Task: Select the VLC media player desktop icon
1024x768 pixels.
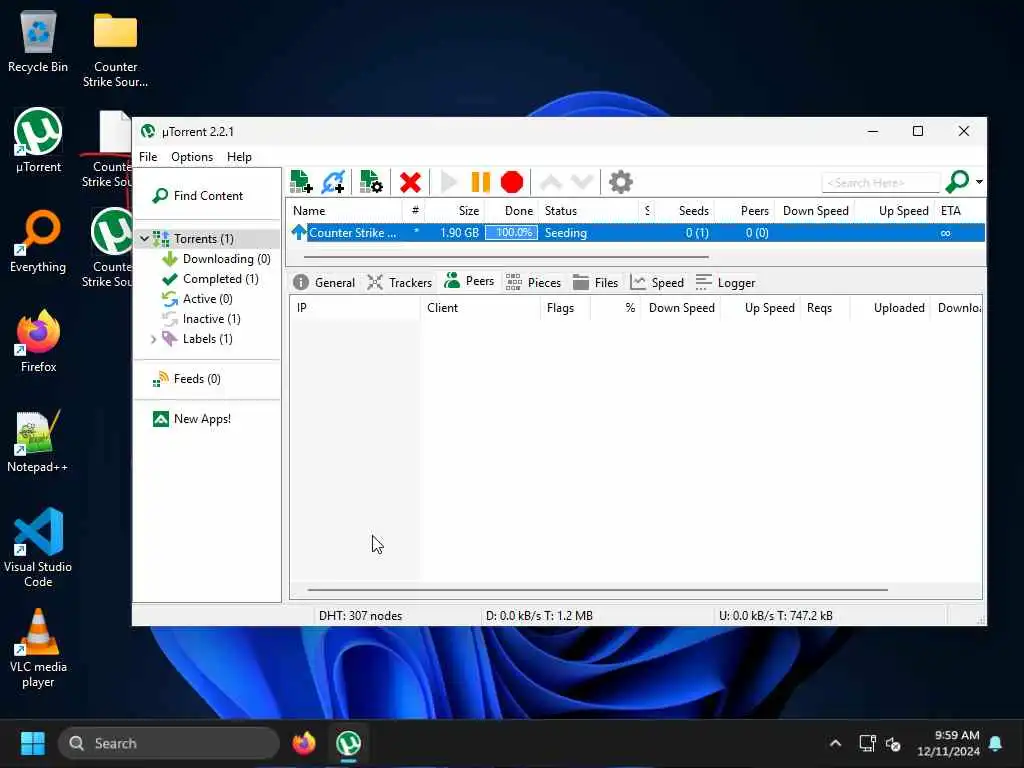Action: (38, 648)
